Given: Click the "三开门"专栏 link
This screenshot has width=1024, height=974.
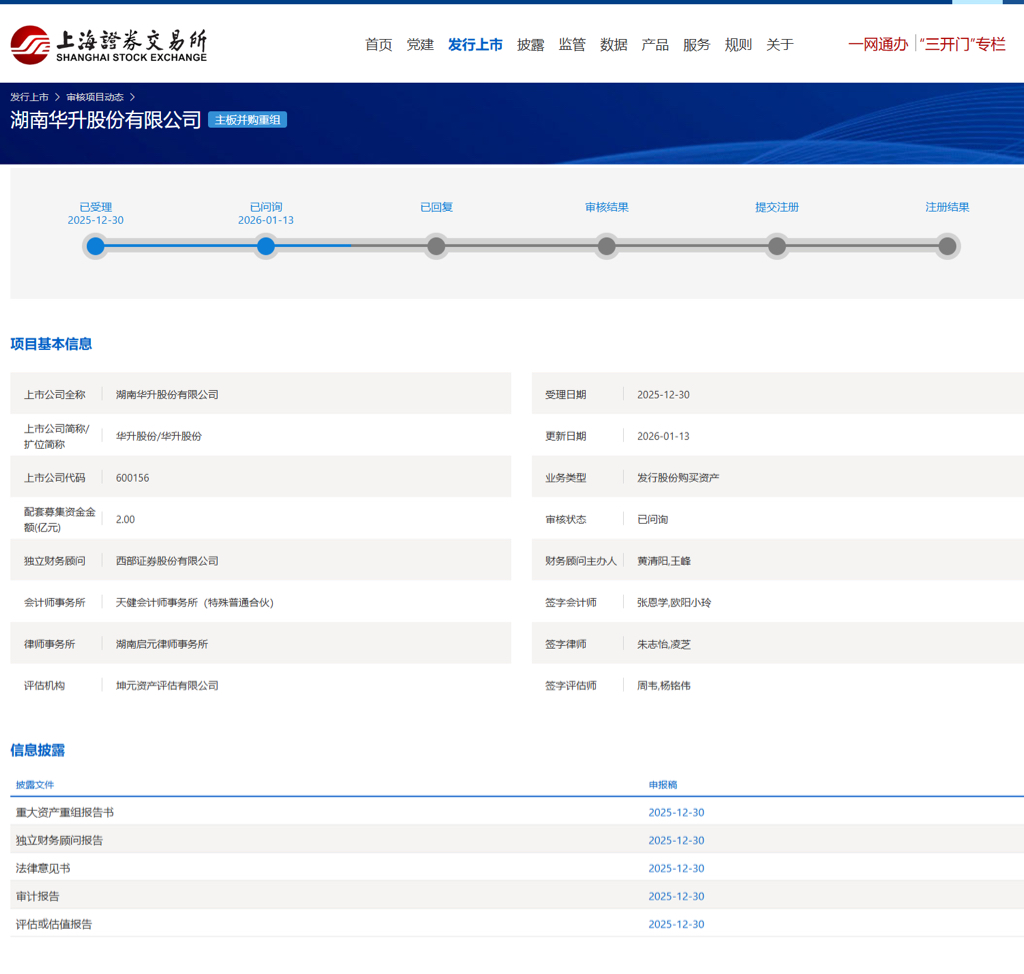Looking at the screenshot, I should point(962,45).
